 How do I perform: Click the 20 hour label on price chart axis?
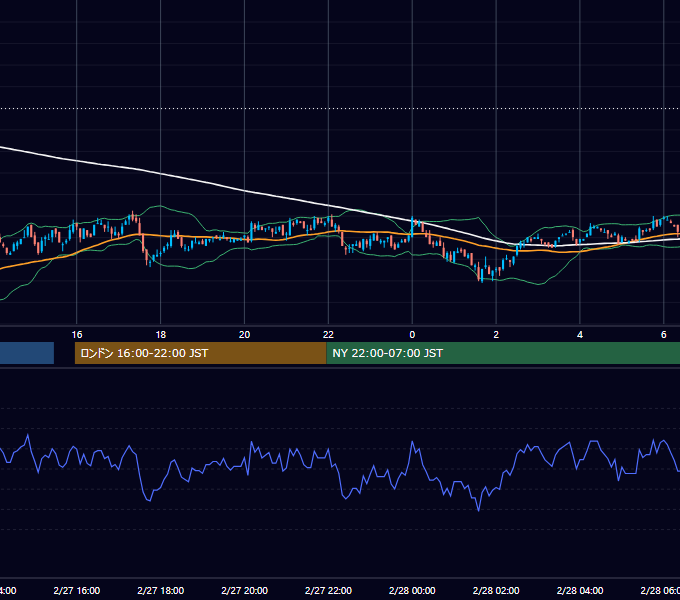[245, 334]
